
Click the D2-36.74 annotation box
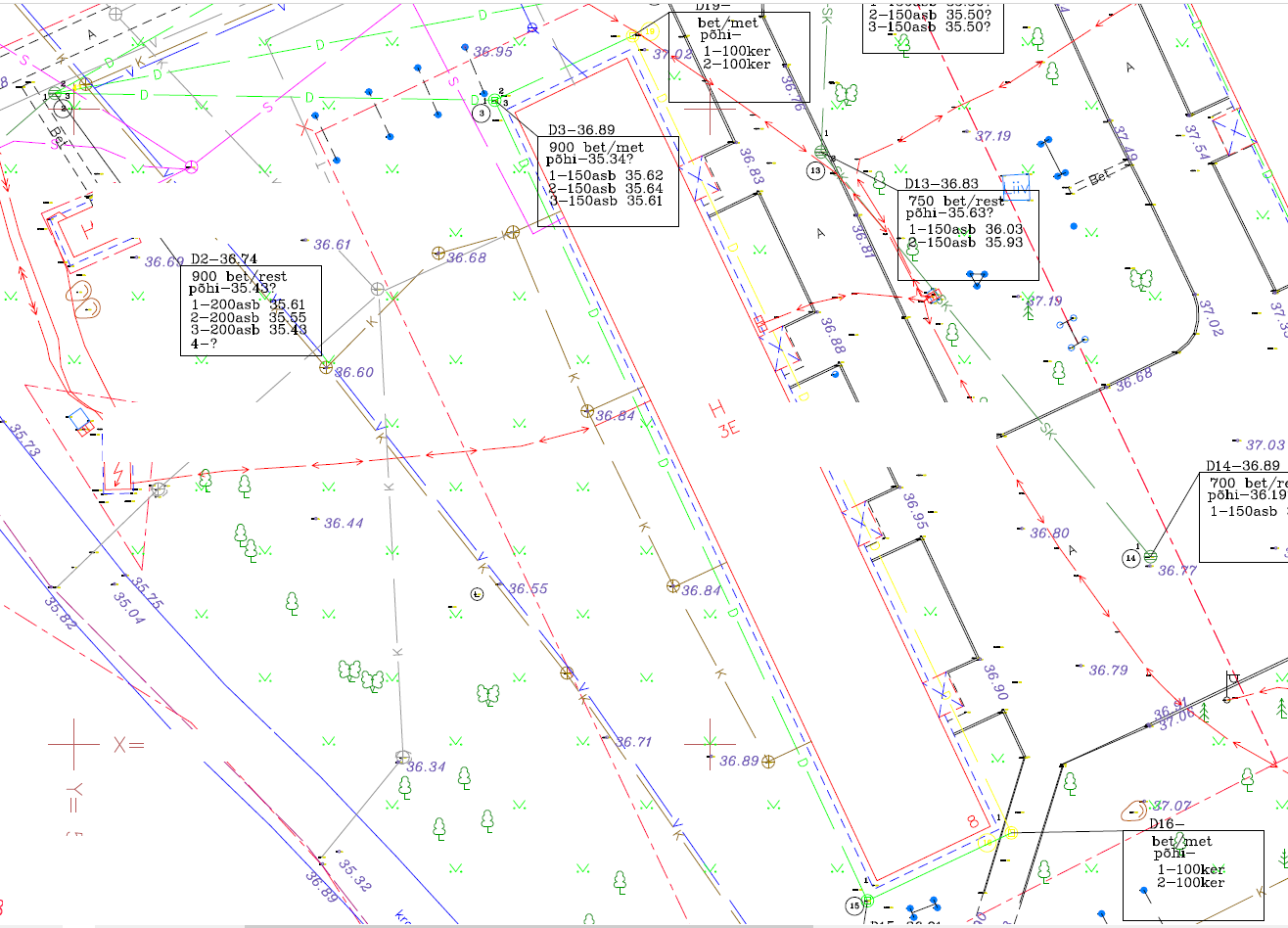click(x=251, y=310)
